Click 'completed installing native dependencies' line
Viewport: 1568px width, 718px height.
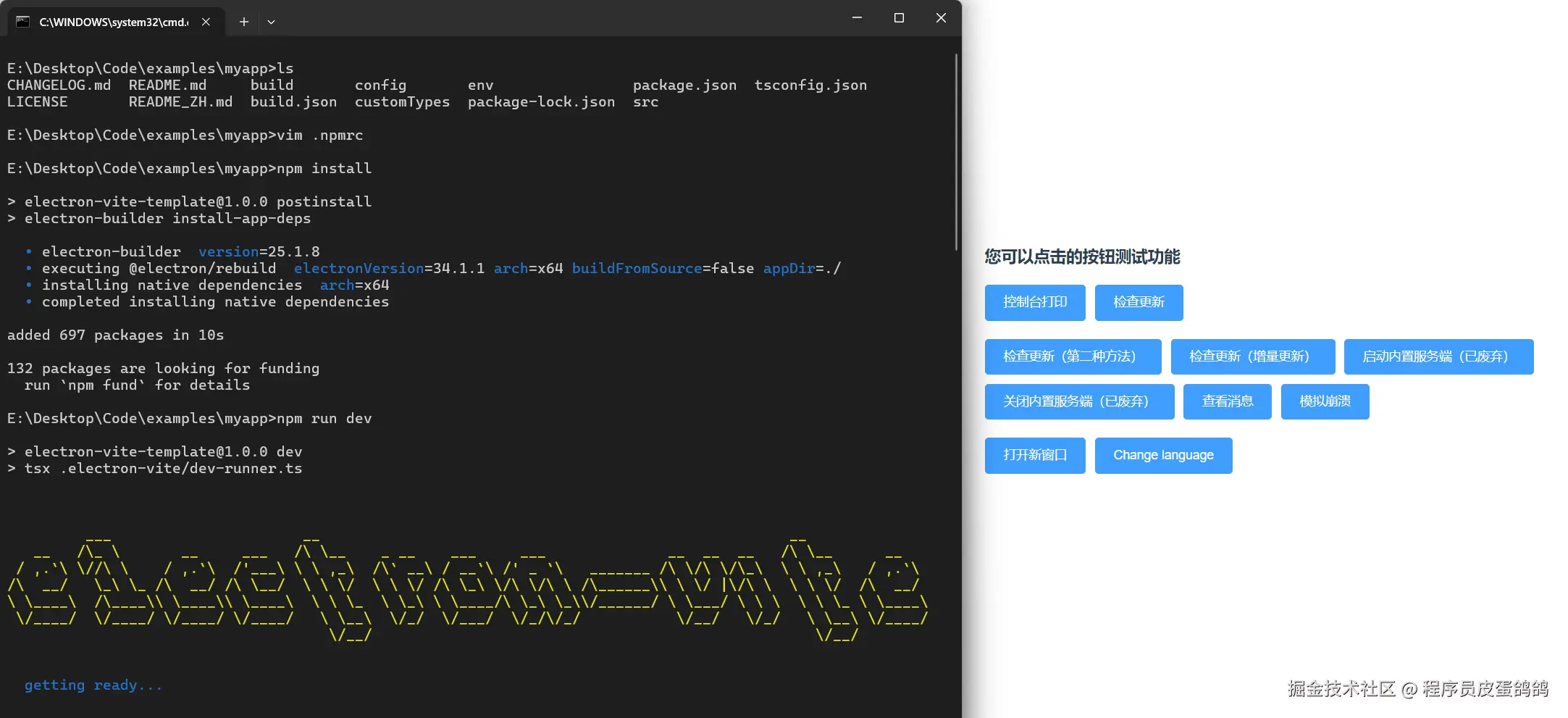pyautogui.click(x=215, y=302)
